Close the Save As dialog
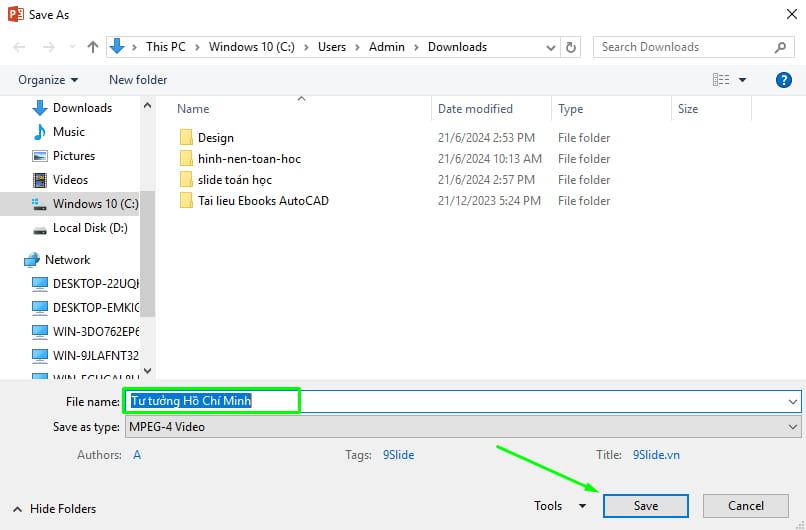Image resolution: width=806 pixels, height=530 pixels. click(x=792, y=14)
